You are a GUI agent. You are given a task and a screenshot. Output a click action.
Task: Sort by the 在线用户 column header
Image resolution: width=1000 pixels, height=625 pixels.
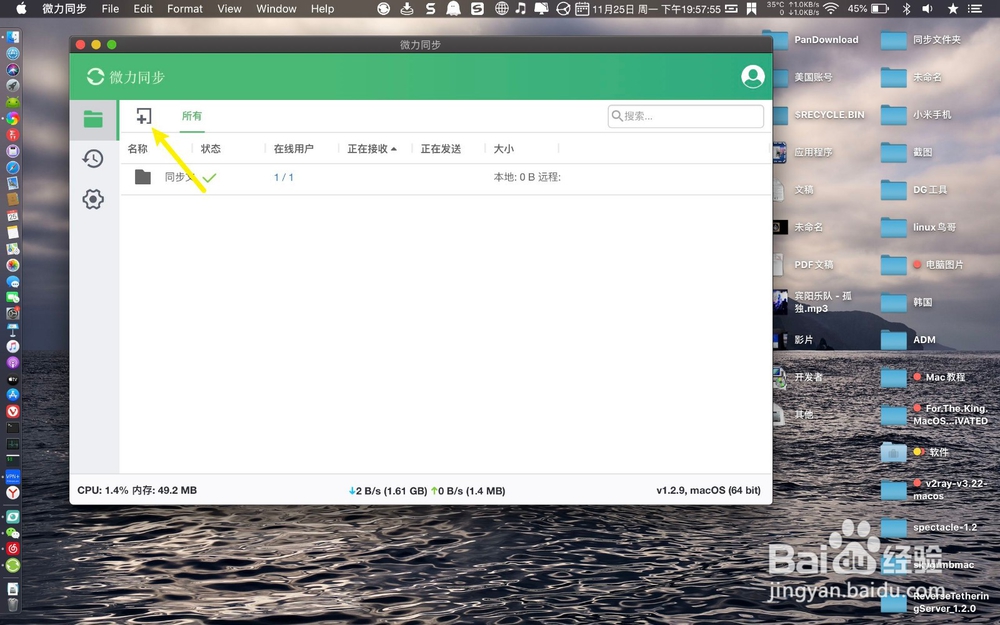pos(293,149)
